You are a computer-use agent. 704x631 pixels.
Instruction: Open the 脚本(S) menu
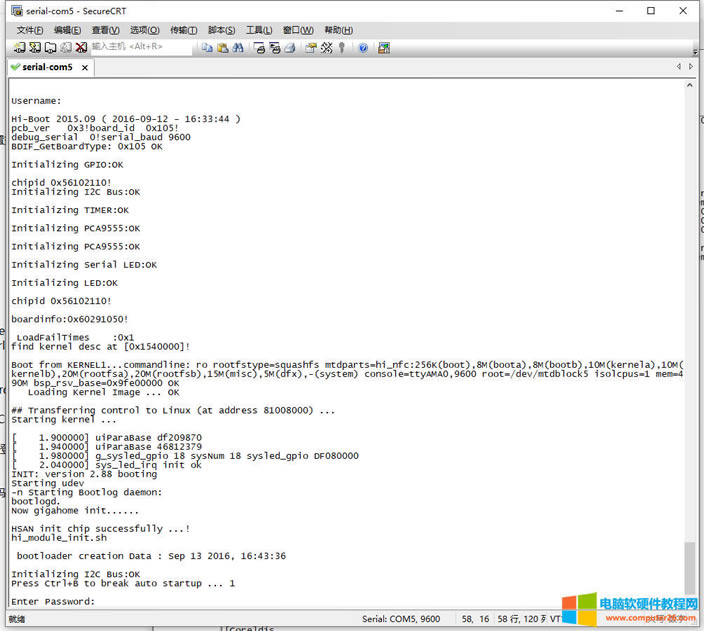221,30
